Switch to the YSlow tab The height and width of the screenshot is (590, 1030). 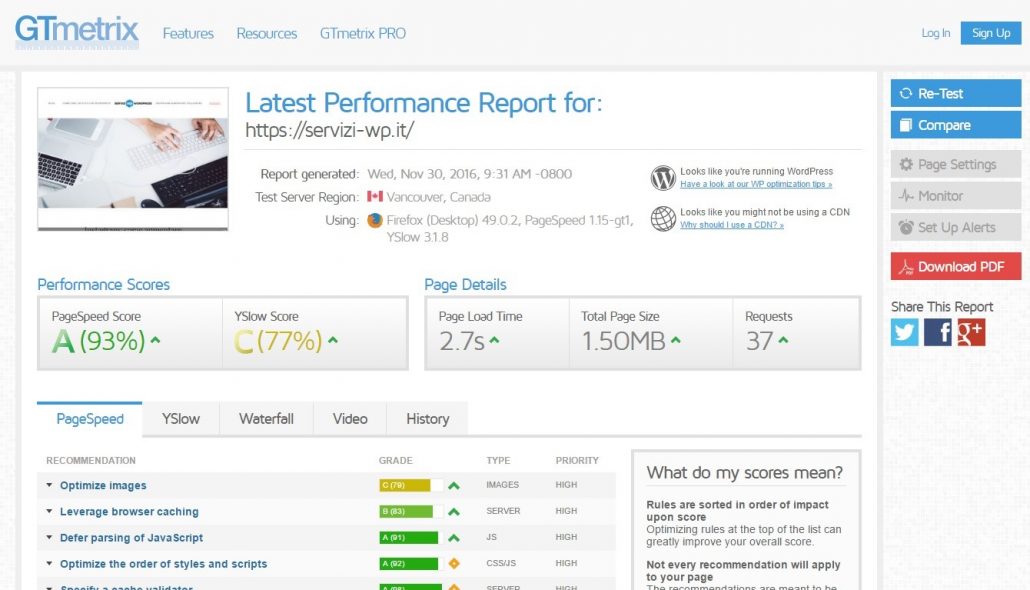pos(181,419)
